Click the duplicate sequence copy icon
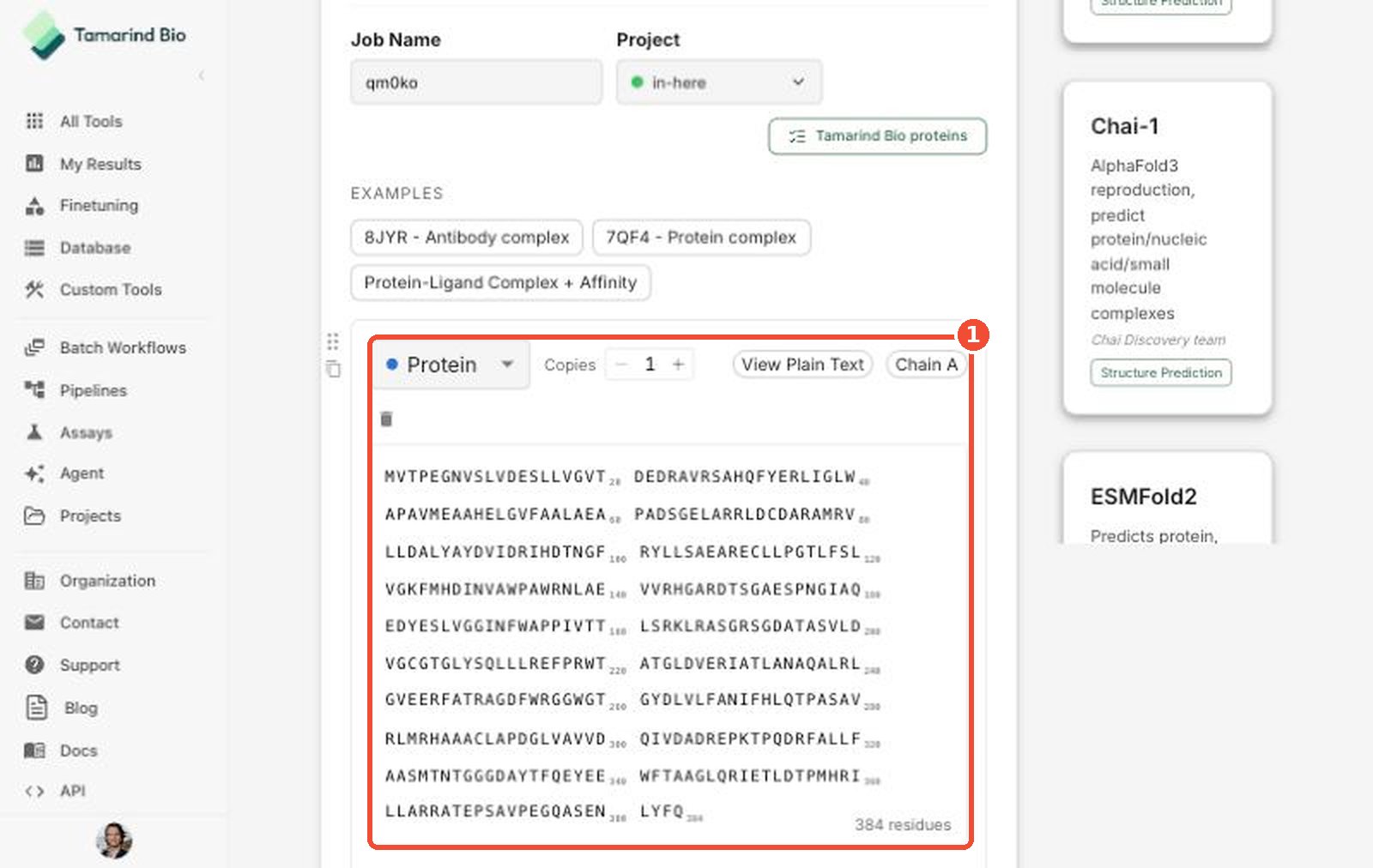 tap(333, 369)
